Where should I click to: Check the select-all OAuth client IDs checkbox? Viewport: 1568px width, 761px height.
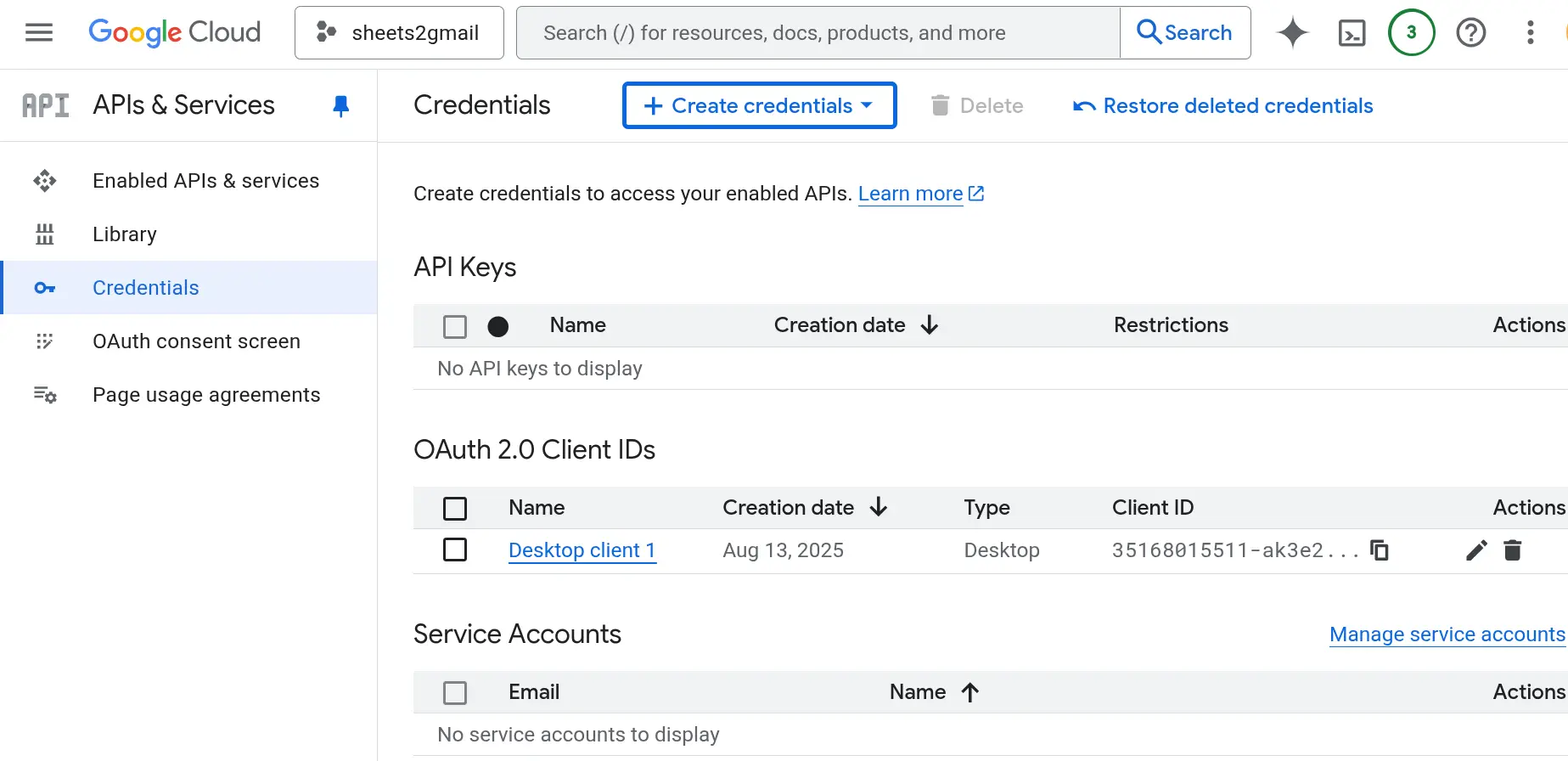(455, 508)
